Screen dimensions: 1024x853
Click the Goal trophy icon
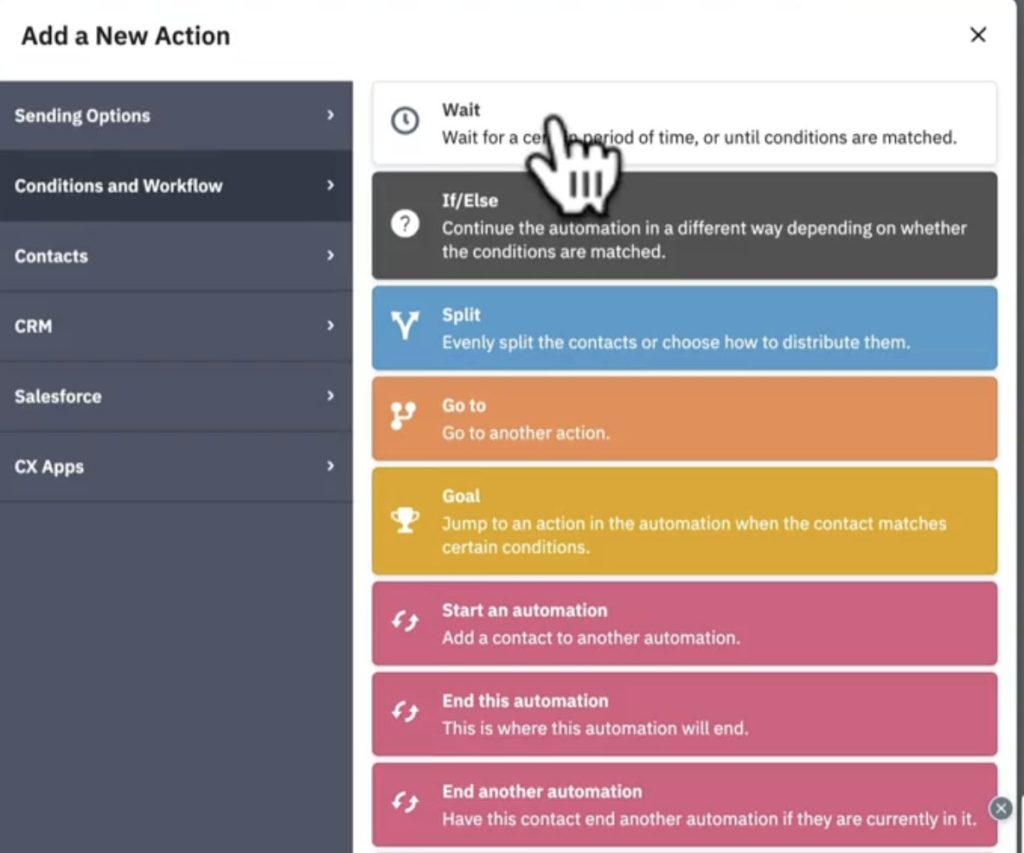point(404,520)
